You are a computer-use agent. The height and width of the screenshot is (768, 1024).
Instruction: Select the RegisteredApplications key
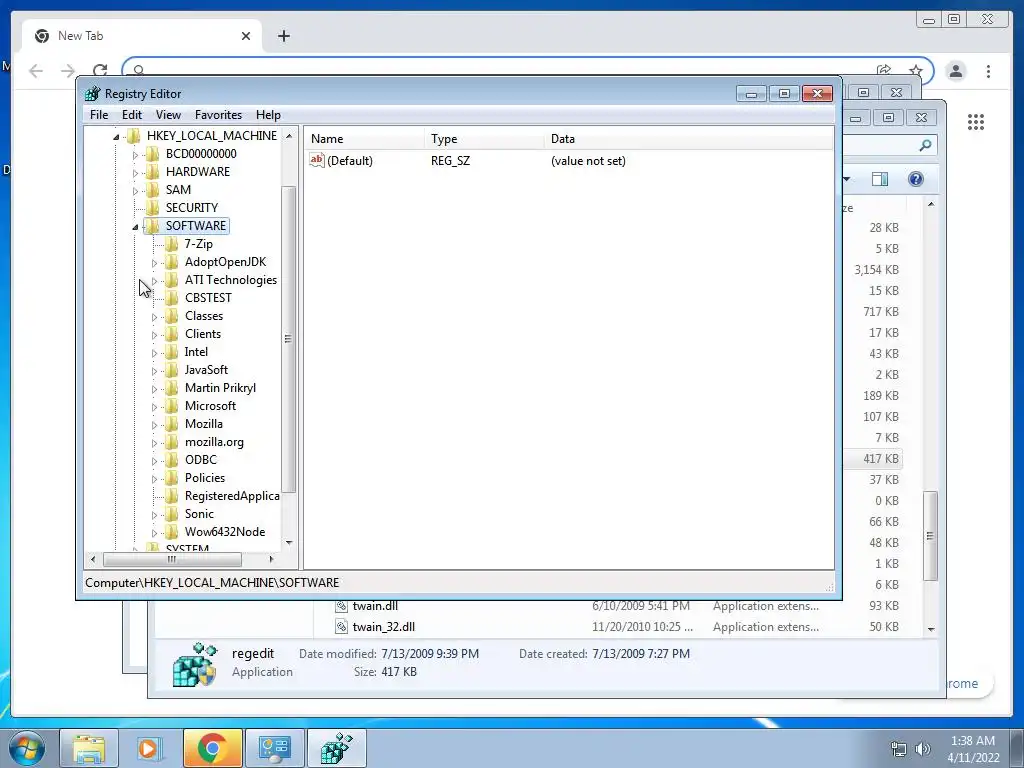click(232, 496)
